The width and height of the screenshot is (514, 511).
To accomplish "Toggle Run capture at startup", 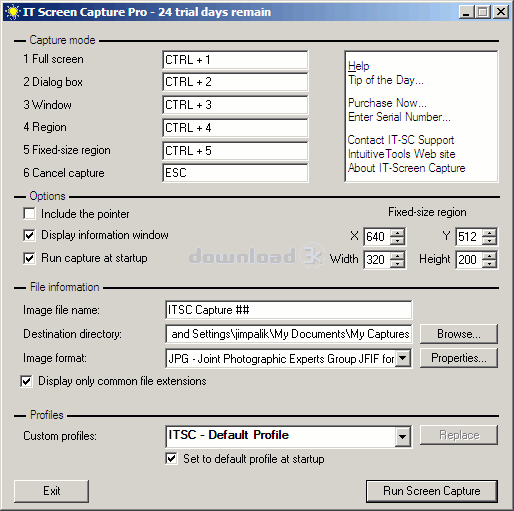I will pyautogui.click(x=29, y=258).
